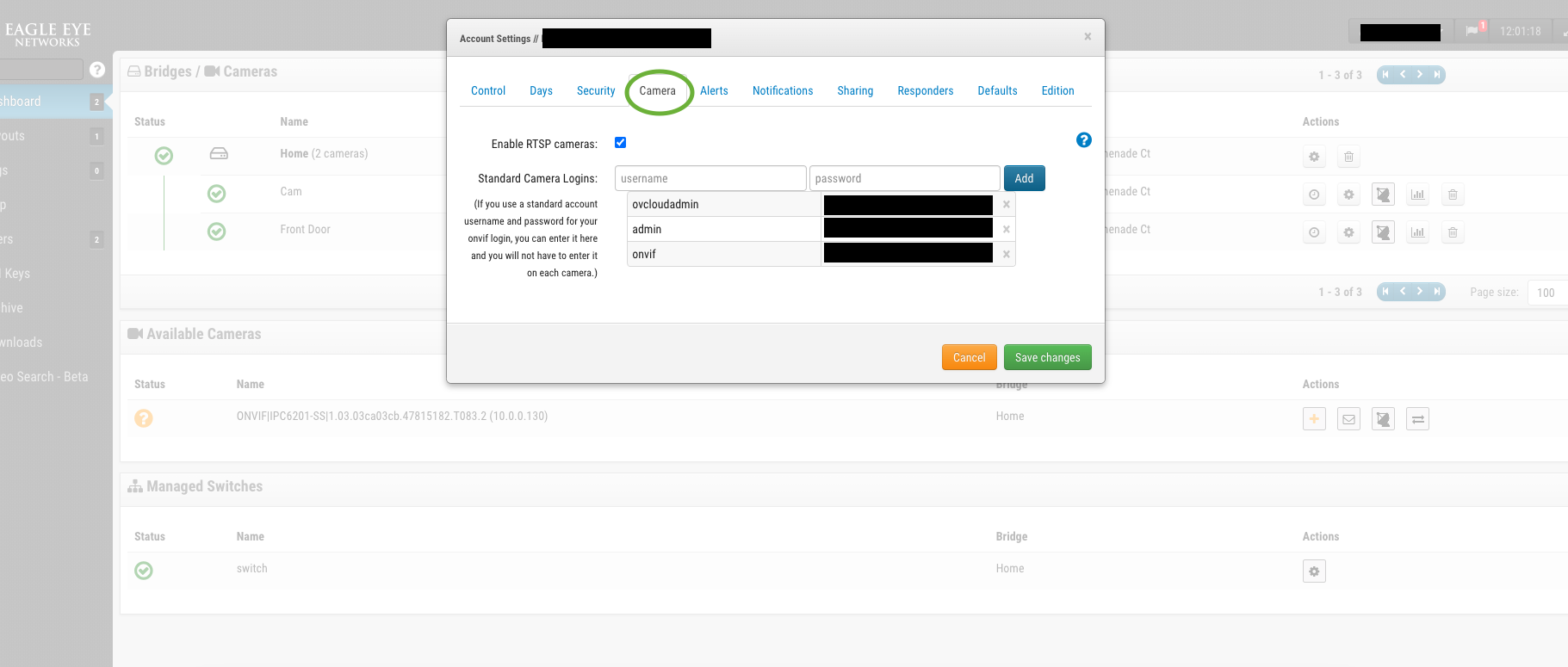Go to the Notifications tab
Image resolution: width=1568 pixels, height=667 pixels.
pos(783,90)
